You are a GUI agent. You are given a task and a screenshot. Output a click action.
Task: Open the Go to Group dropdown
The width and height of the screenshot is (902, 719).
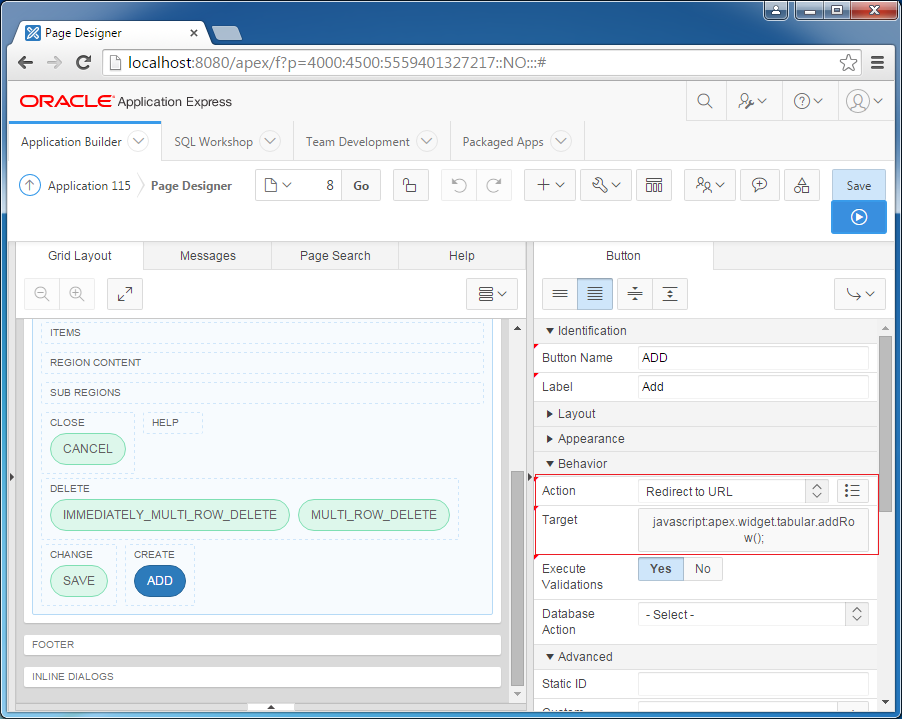[859, 294]
